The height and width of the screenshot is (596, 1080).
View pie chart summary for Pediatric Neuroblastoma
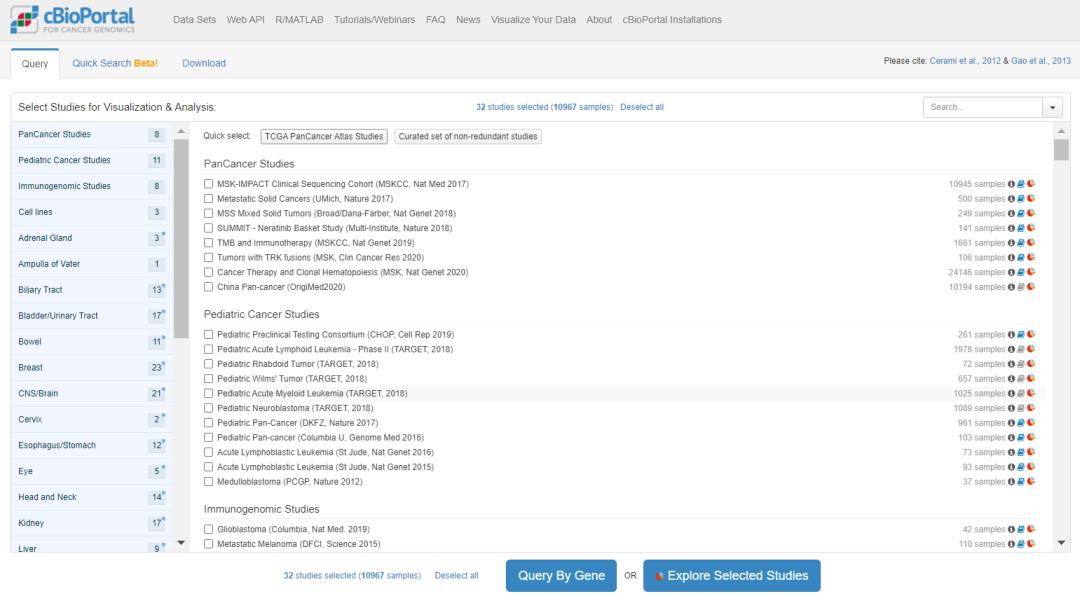[x=1031, y=408]
